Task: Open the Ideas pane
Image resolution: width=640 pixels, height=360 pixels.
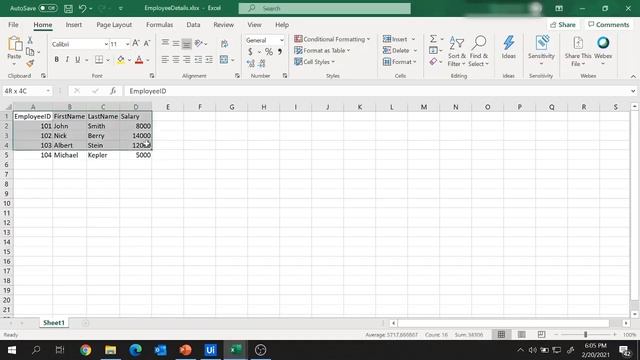Action: 509,47
